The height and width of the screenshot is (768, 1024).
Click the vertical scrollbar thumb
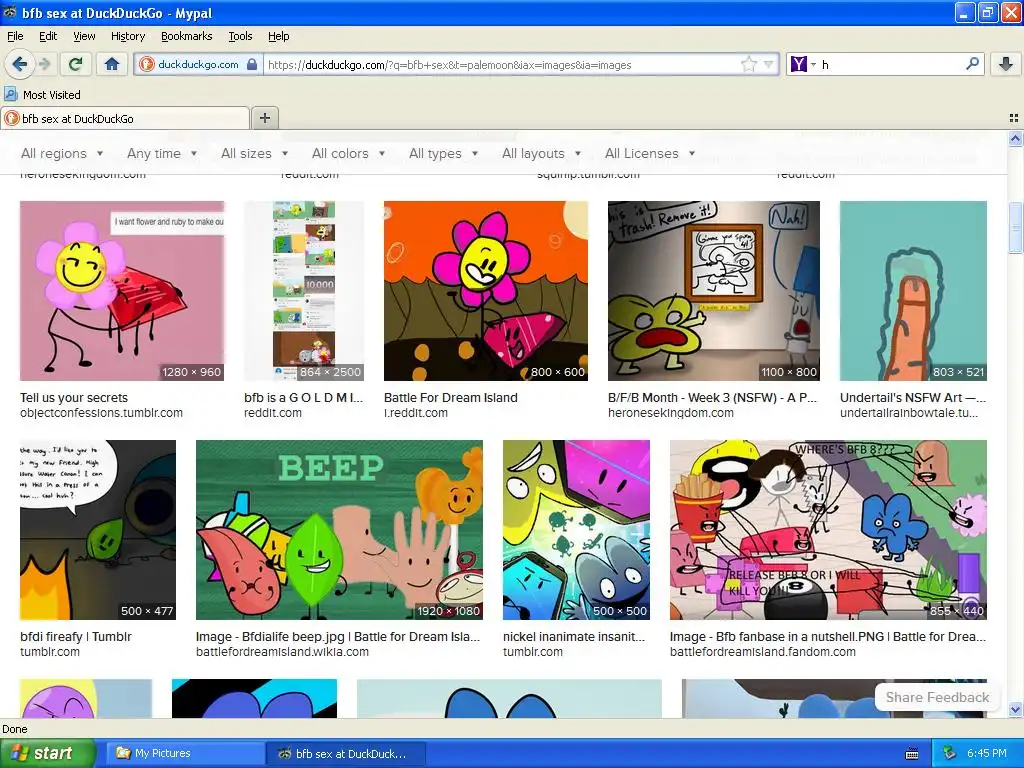click(1015, 227)
